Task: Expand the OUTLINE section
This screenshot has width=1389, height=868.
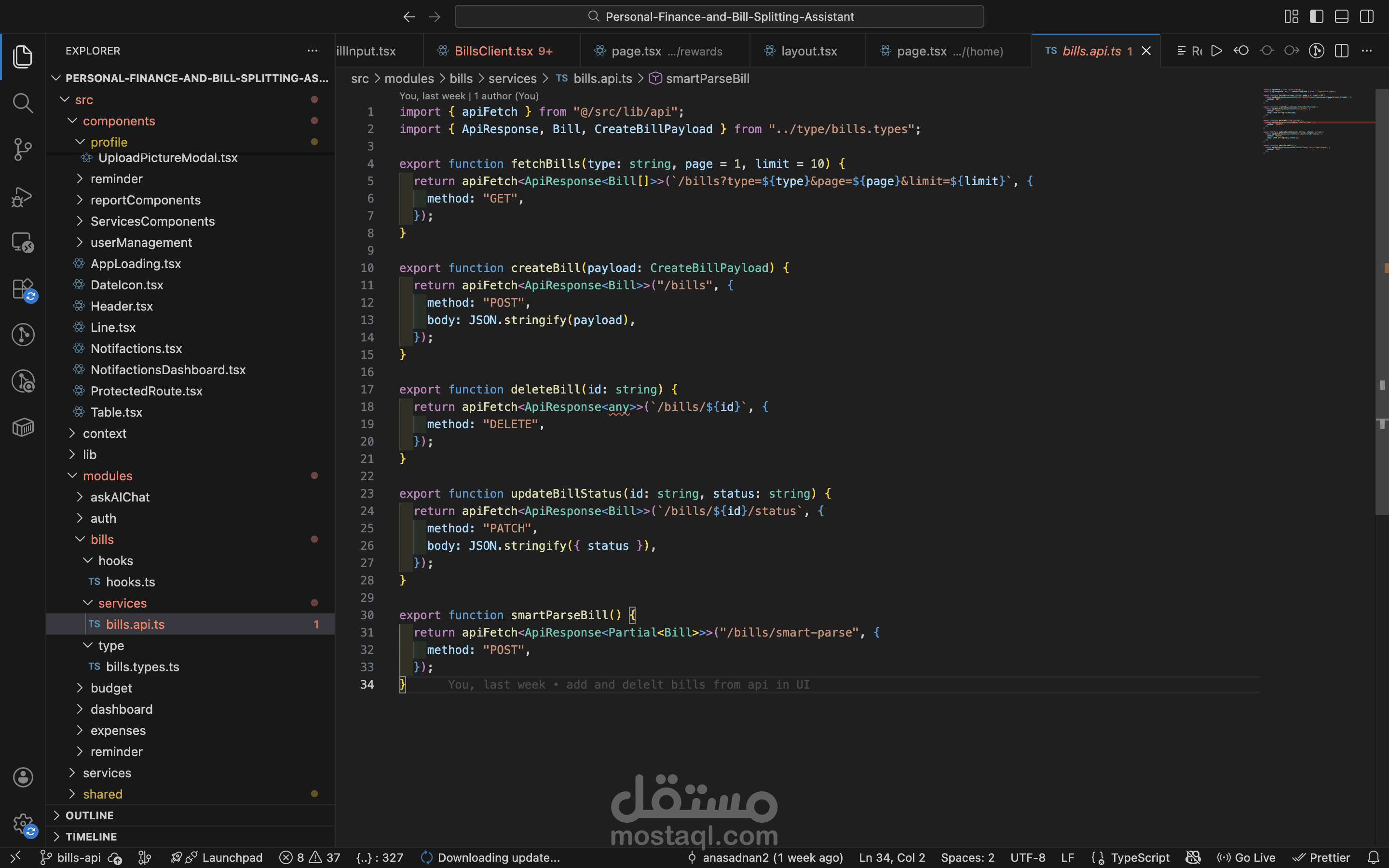Action: click(90, 815)
